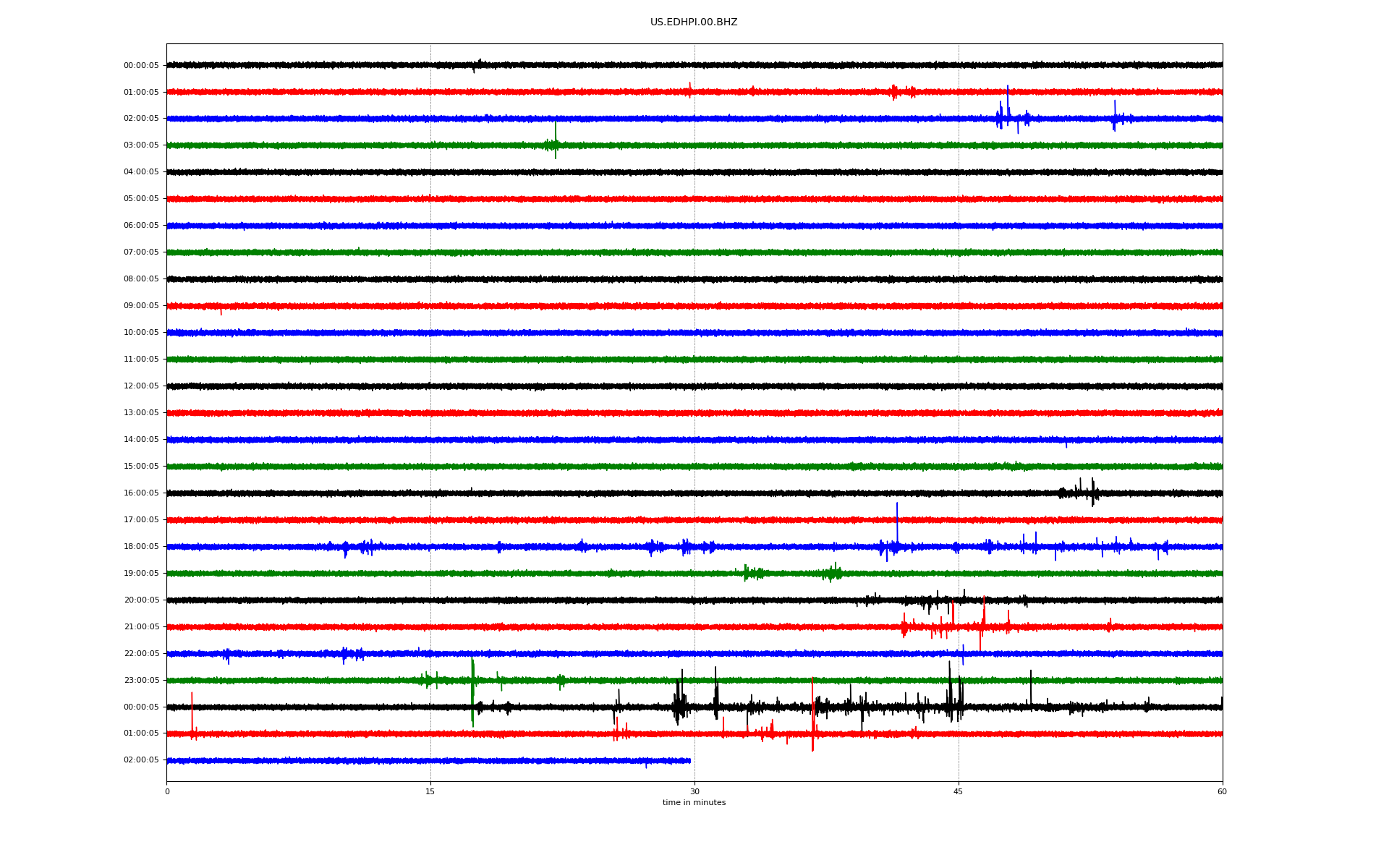Click the x-axis tick label 15
Image resolution: width=1389 pixels, height=868 pixels.
430,791
